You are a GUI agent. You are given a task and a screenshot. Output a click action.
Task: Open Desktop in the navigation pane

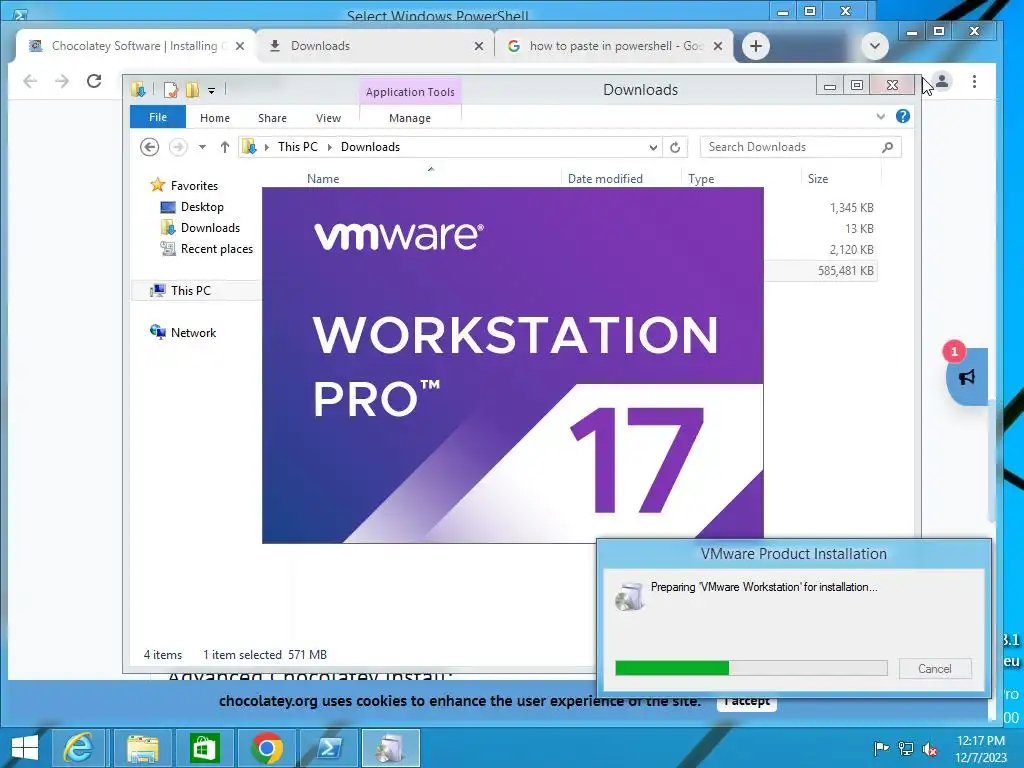(x=202, y=206)
